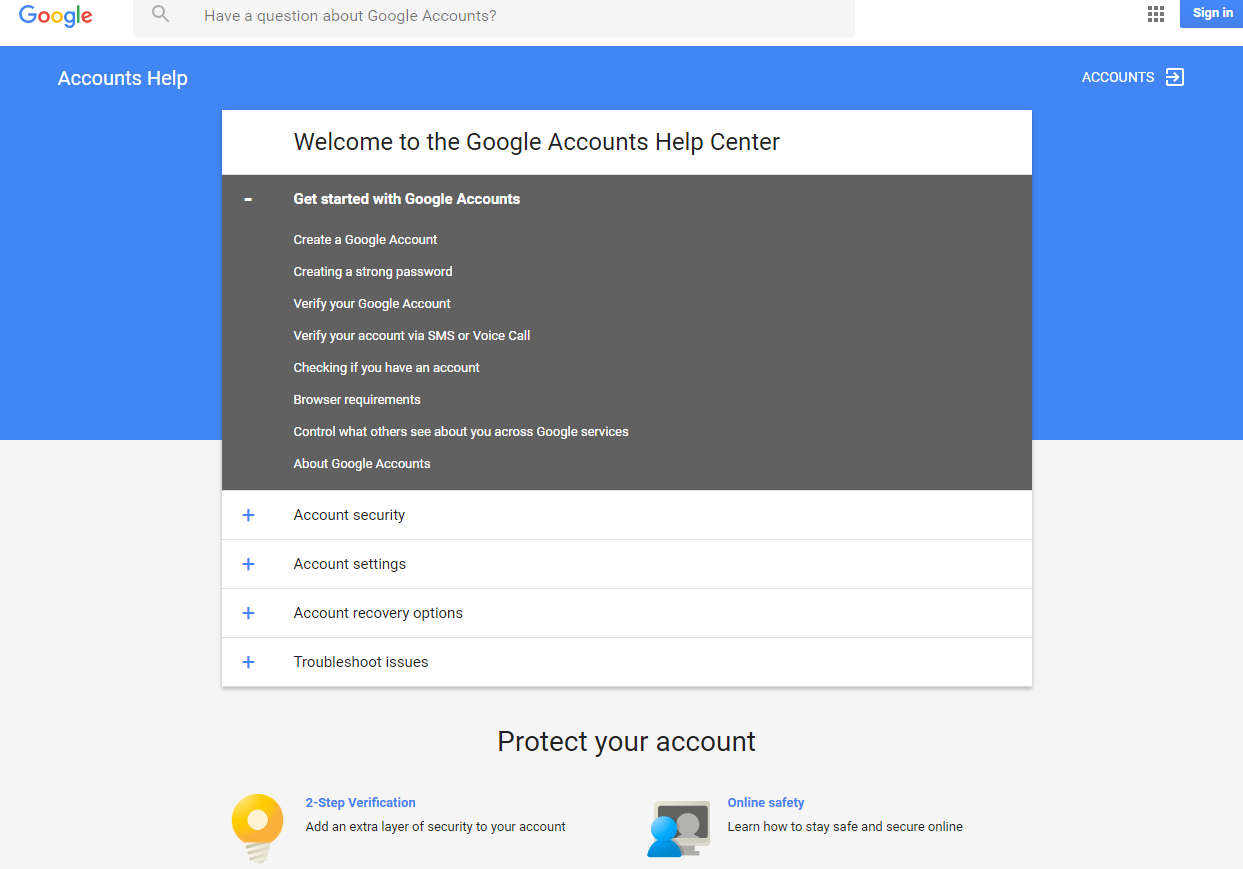The width and height of the screenshot is (1243, 869).
Task: Open Create a Google Account article
Action: (365, 240)
